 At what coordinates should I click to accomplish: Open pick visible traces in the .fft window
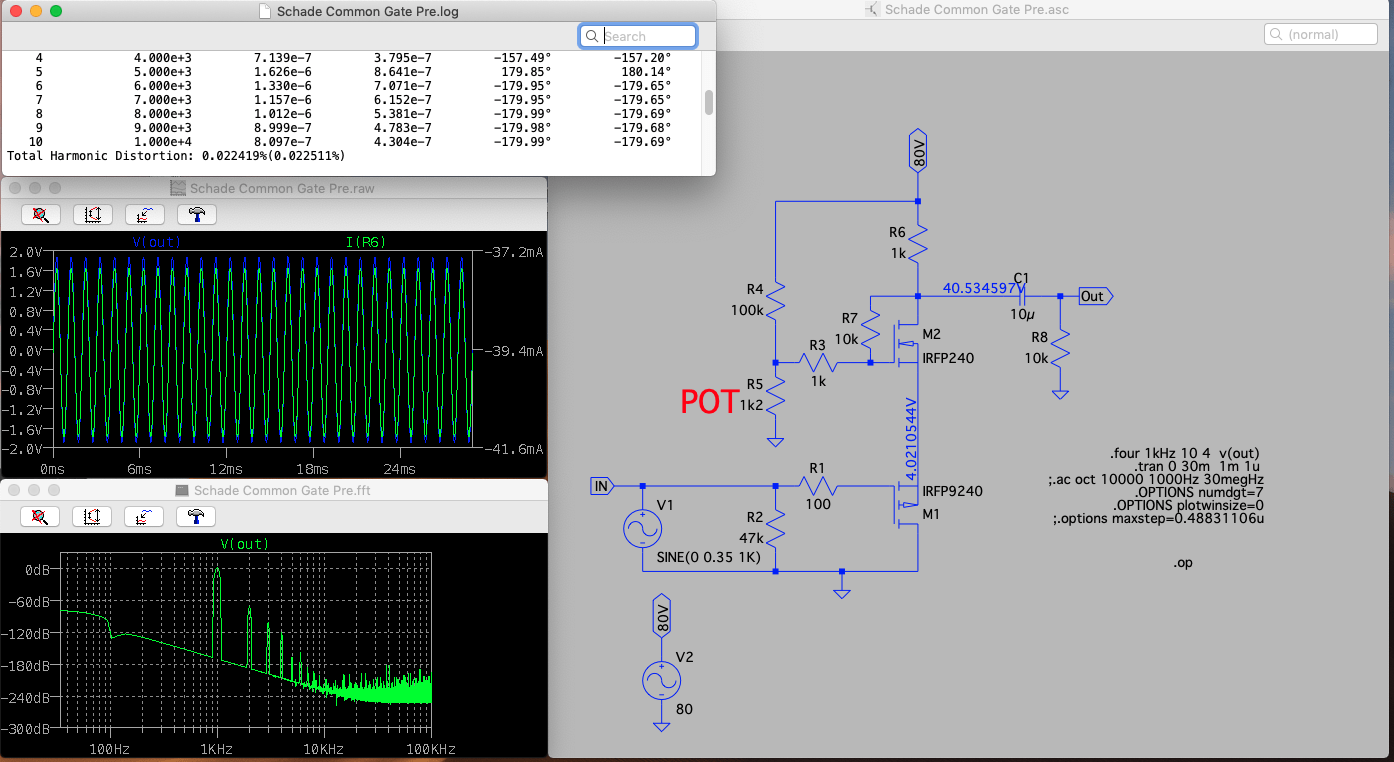click(145, 516)
